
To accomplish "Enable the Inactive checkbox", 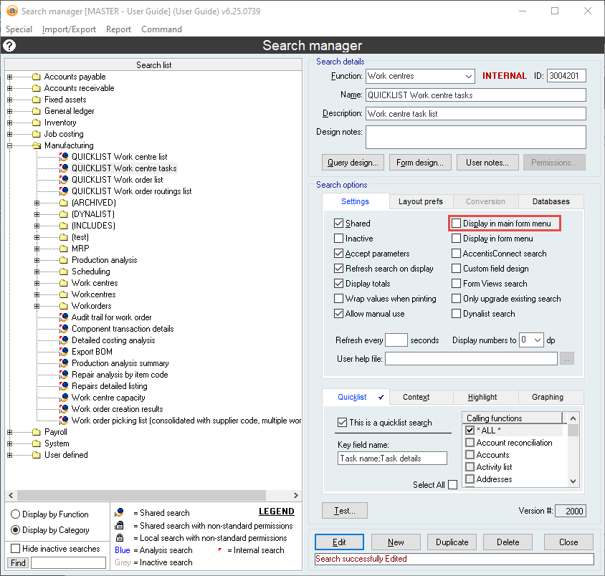I will [x=338, y=238].
